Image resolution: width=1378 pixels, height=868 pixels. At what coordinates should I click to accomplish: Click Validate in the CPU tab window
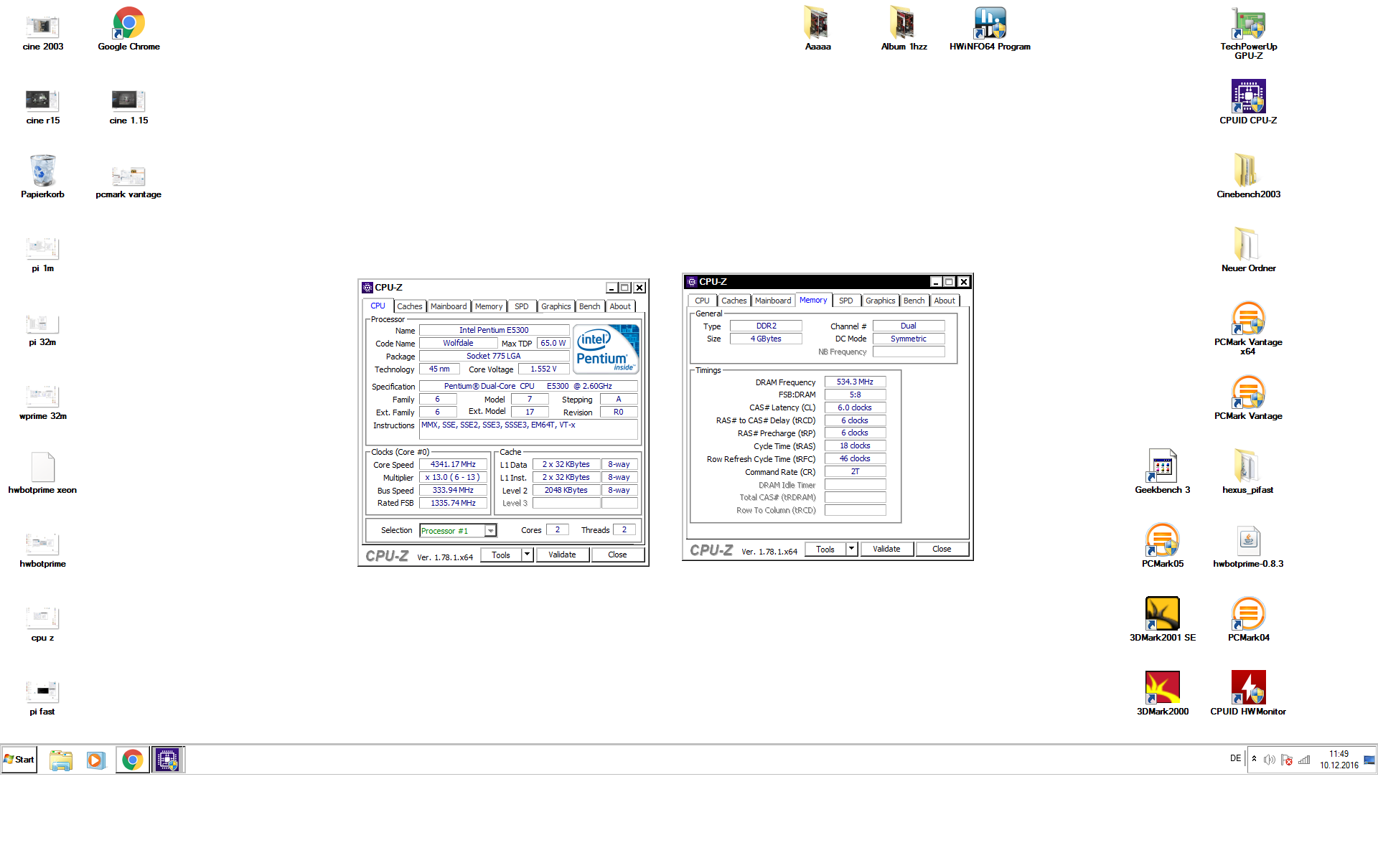point(562,555)
